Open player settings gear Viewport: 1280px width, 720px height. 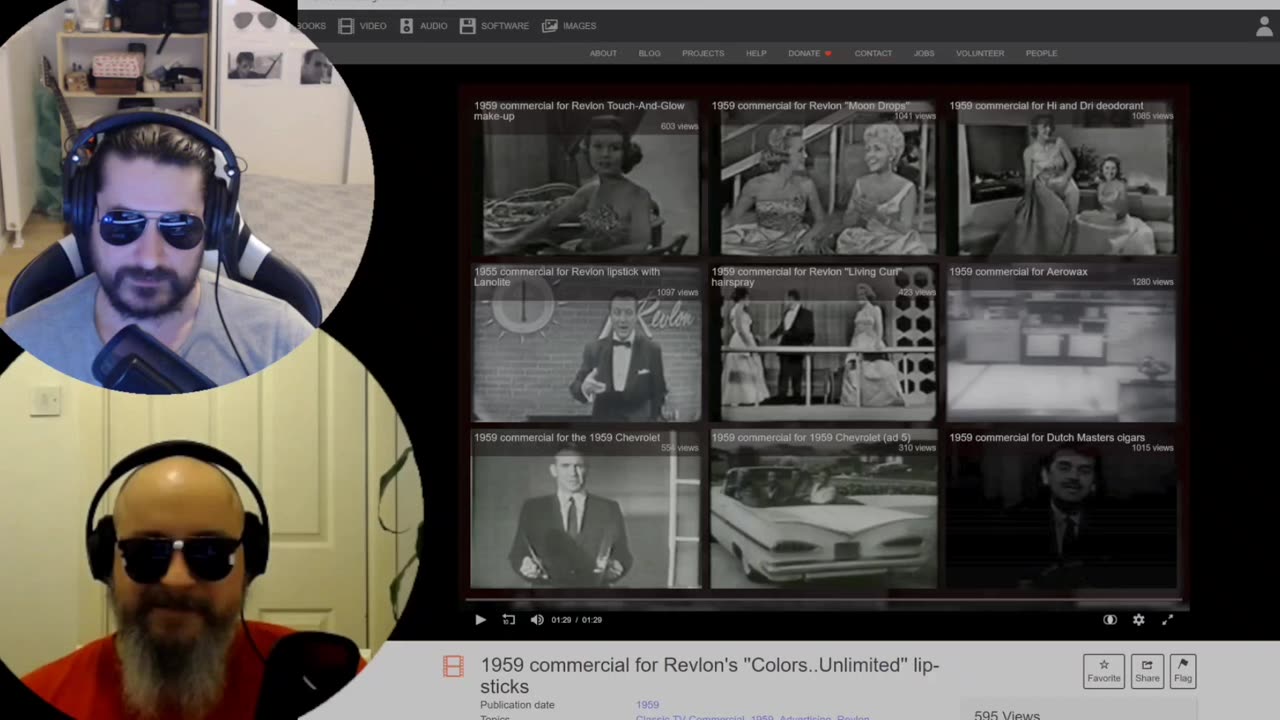click(x=1138, y=620)
